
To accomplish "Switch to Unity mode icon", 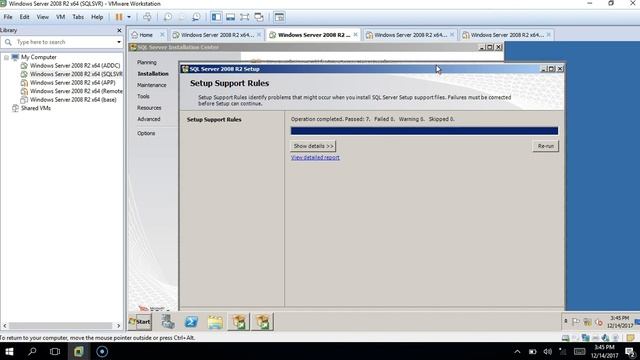I will pos(259,17).
